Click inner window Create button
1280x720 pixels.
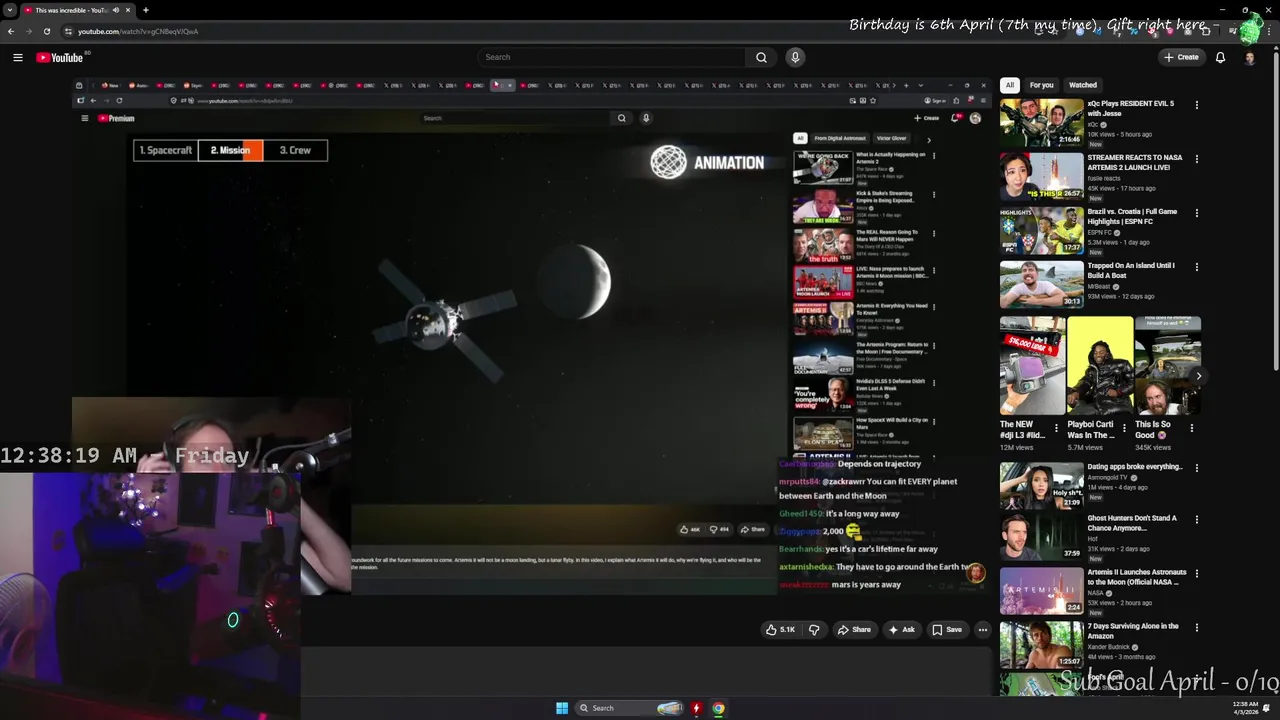click(926, 118)
